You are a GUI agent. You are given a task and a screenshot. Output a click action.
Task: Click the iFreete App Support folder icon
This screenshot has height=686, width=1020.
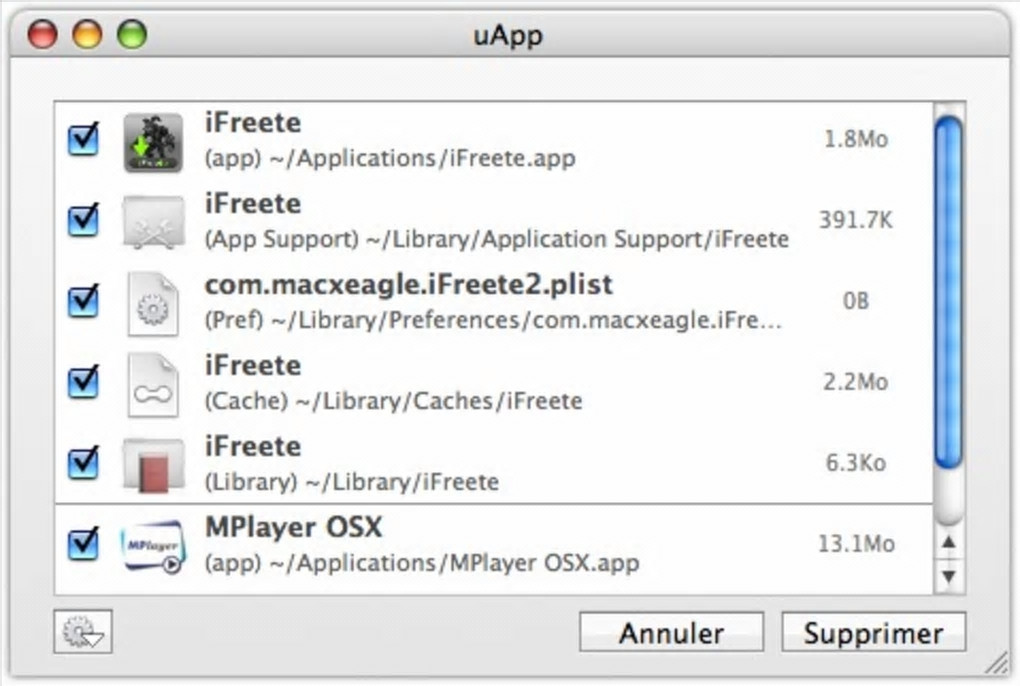(x=153, y=222)
